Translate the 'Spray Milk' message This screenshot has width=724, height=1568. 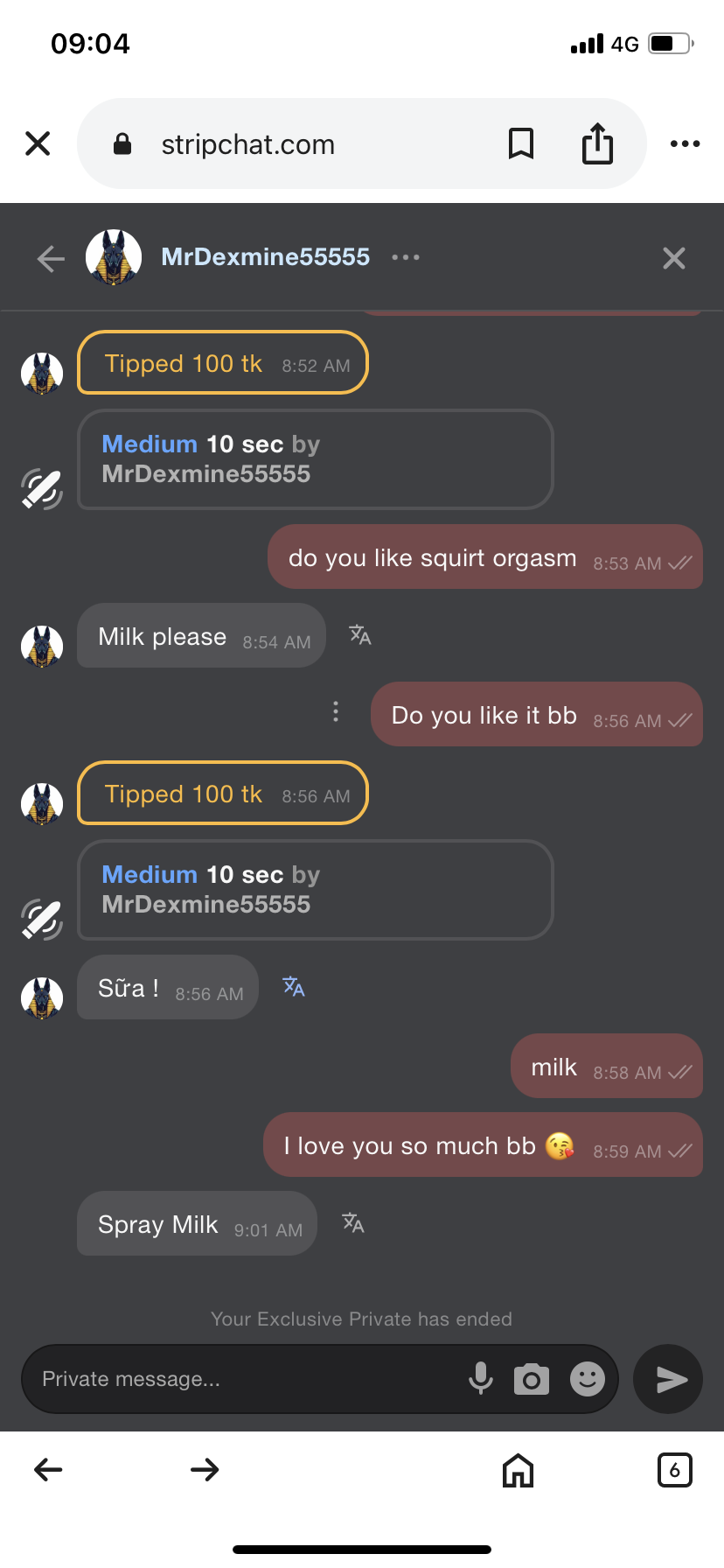(353, 1223)
